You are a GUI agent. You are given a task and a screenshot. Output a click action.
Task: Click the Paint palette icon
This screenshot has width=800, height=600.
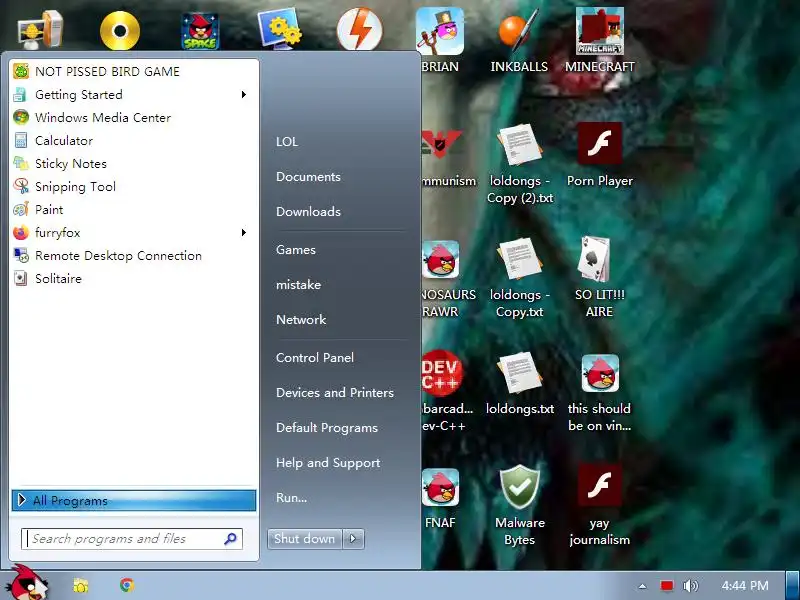coord(21,209)
